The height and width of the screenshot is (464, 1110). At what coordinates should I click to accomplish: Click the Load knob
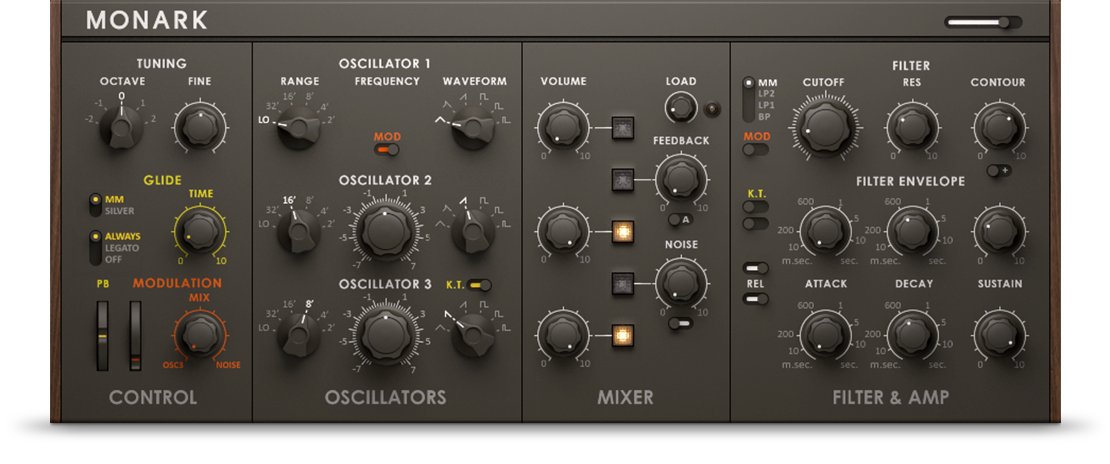[x=680, y=108]
